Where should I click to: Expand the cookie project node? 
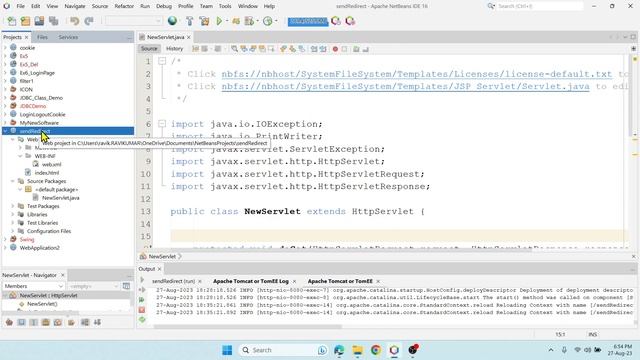click(x=5, y=48)
